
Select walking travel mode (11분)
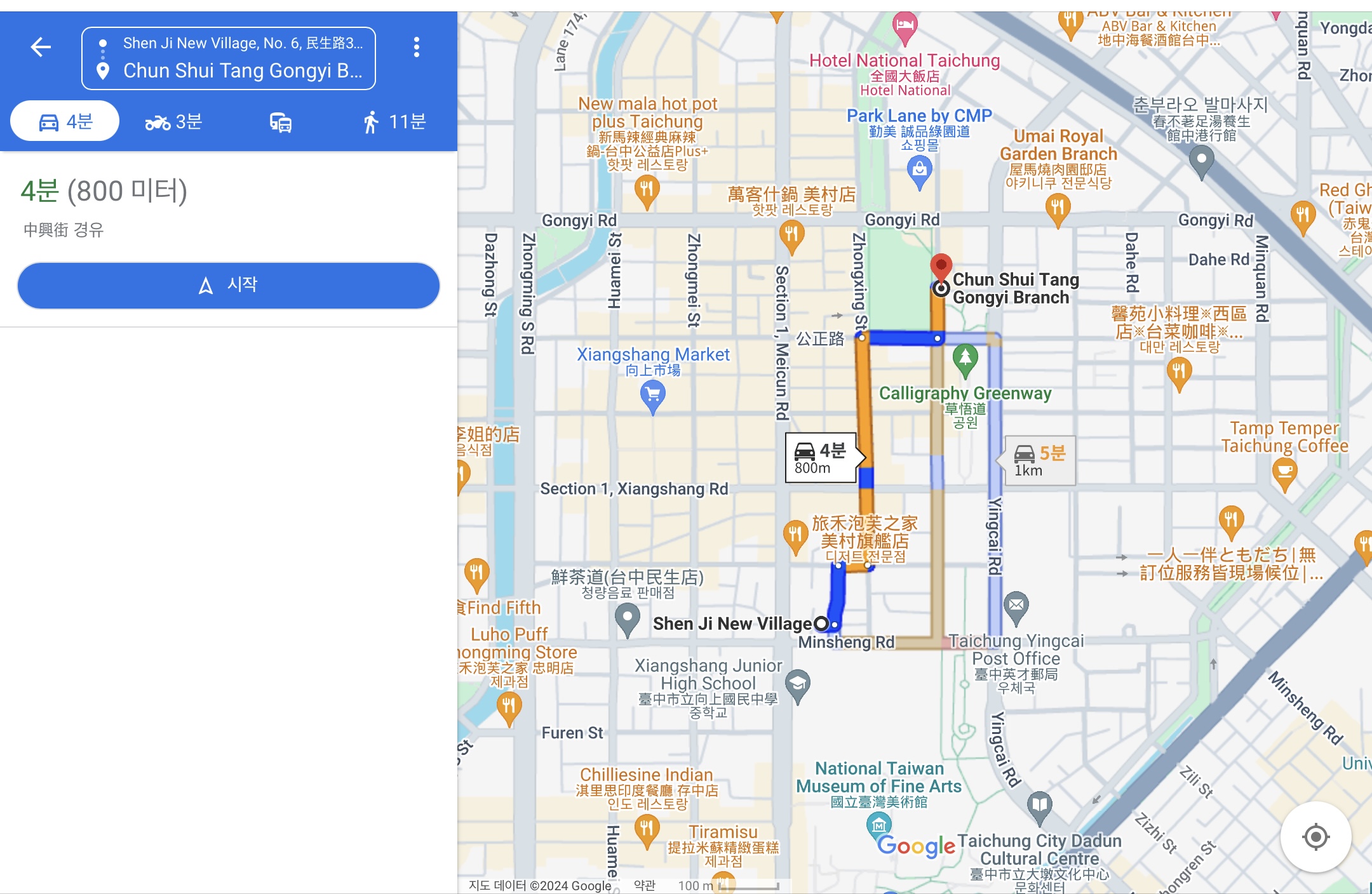(394, 121)
